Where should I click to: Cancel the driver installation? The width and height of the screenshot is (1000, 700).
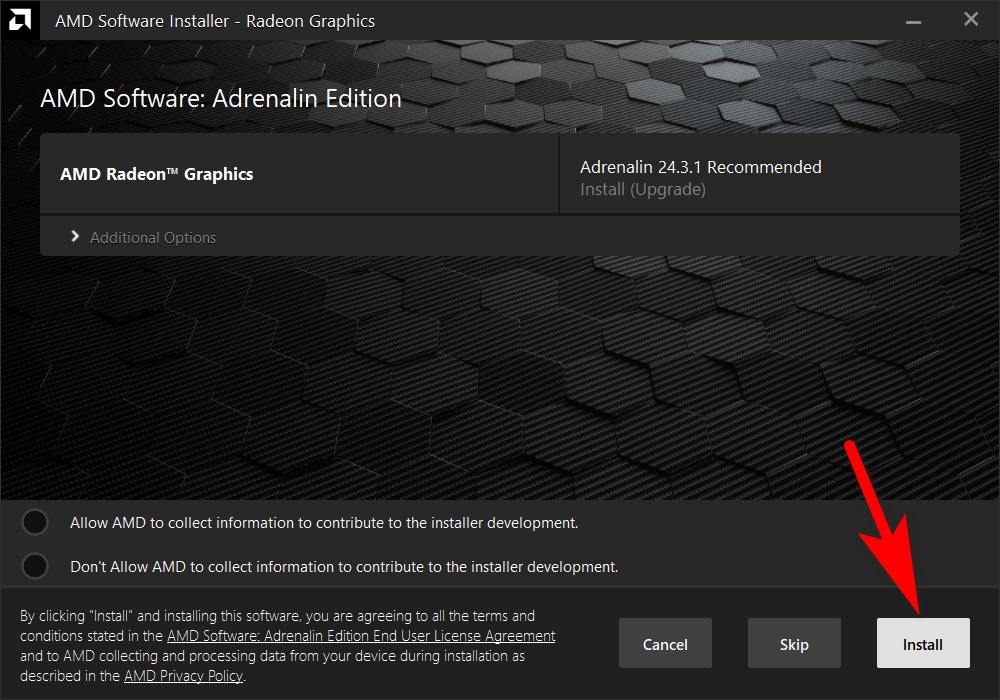click(x=665, y=643)
